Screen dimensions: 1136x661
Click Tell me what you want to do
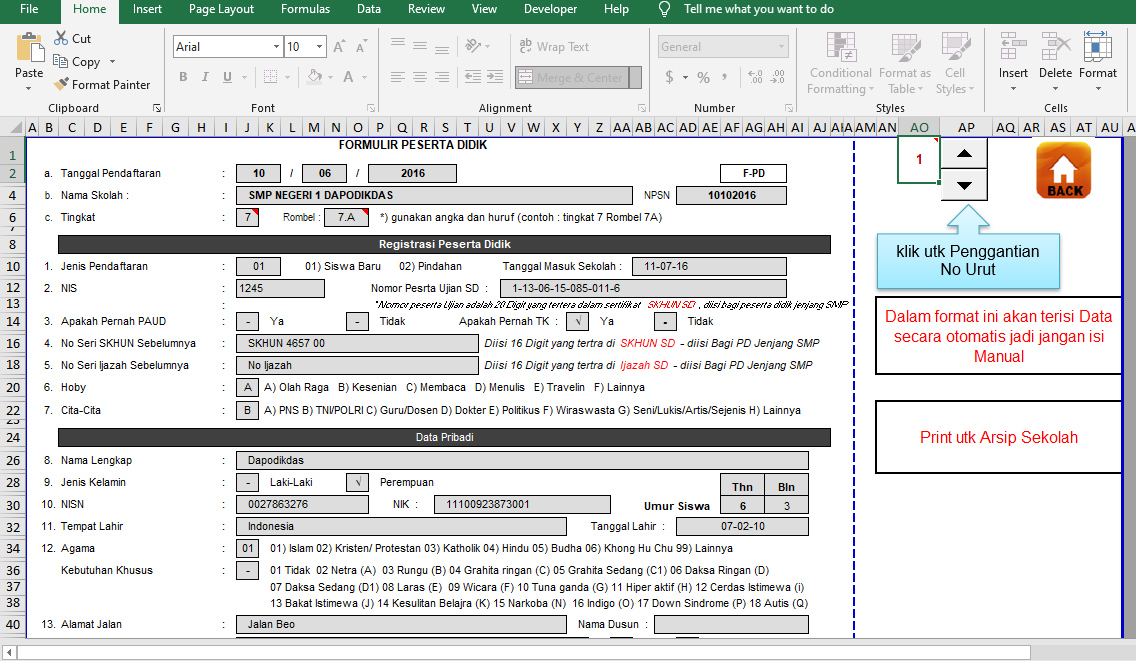(x=759, y=9)
